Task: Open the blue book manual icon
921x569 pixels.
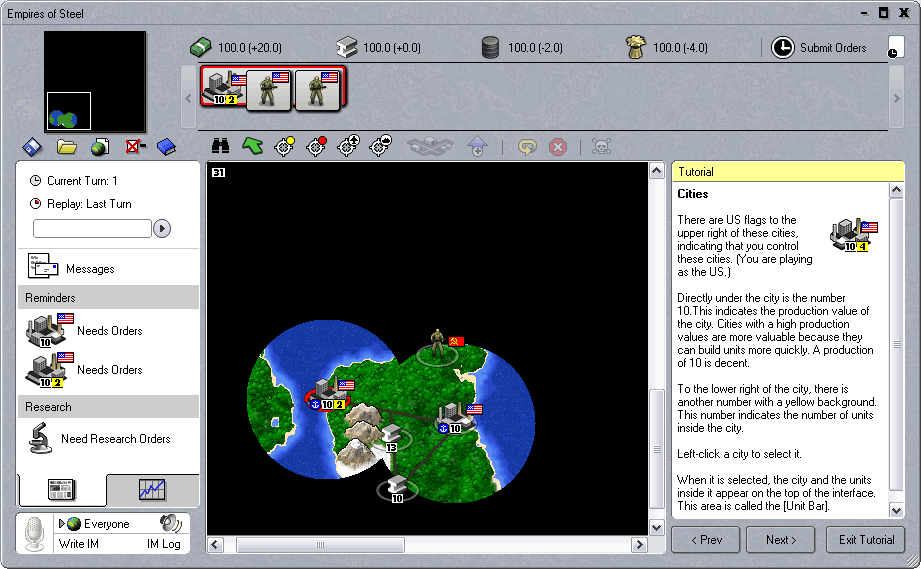Action: click(x=165, y=147)
